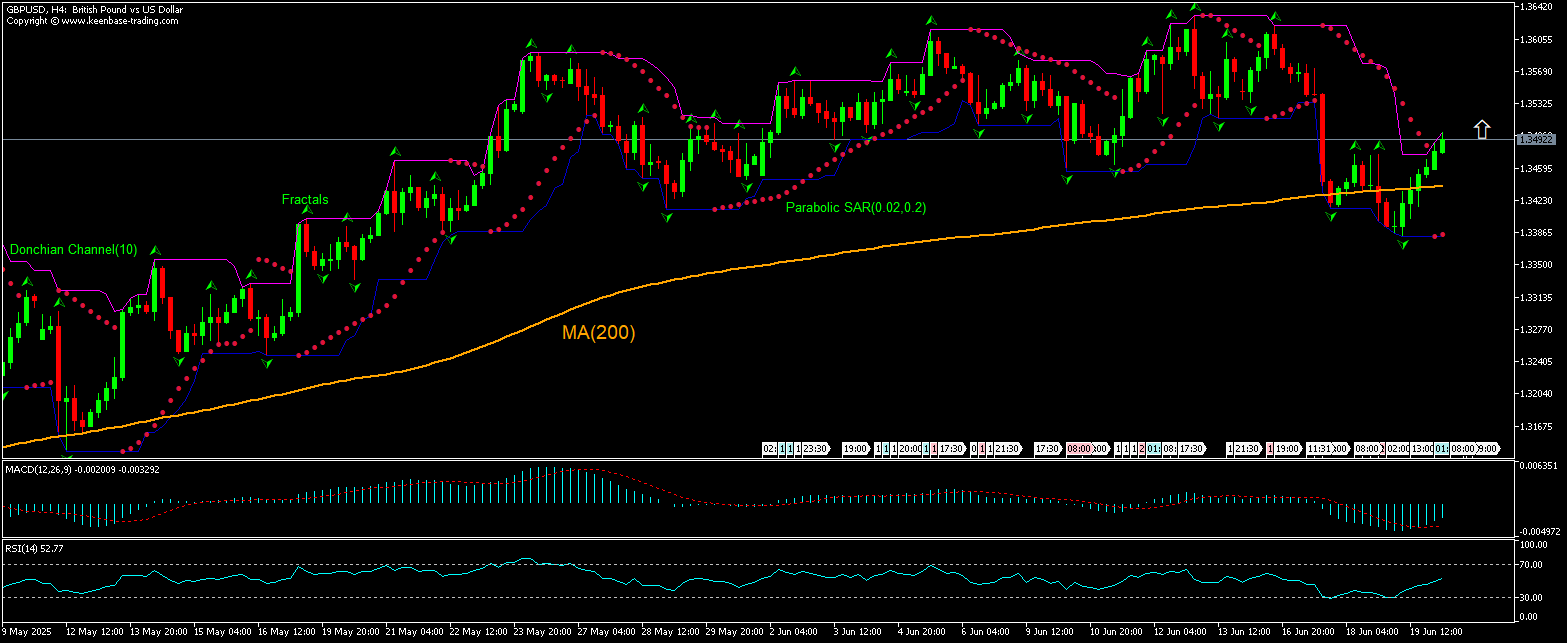Click the dashed RSI 70.00 level line

tap(700, 563)
